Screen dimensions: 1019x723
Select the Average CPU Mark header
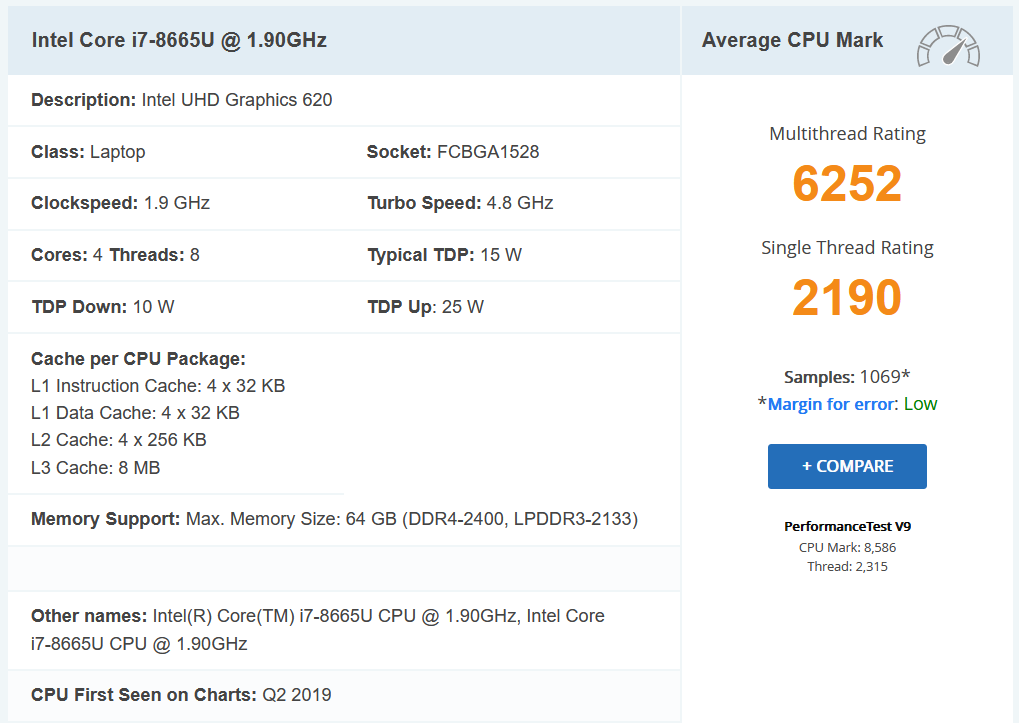click(792, 40)
